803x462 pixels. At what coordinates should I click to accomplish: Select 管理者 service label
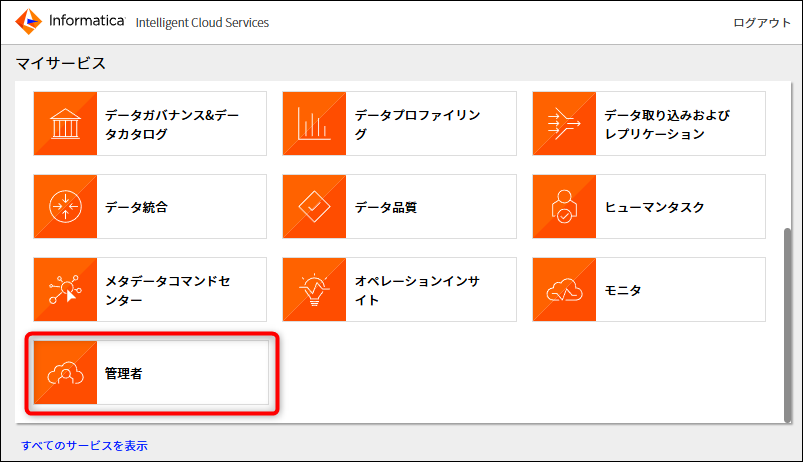tap(123, 373)
